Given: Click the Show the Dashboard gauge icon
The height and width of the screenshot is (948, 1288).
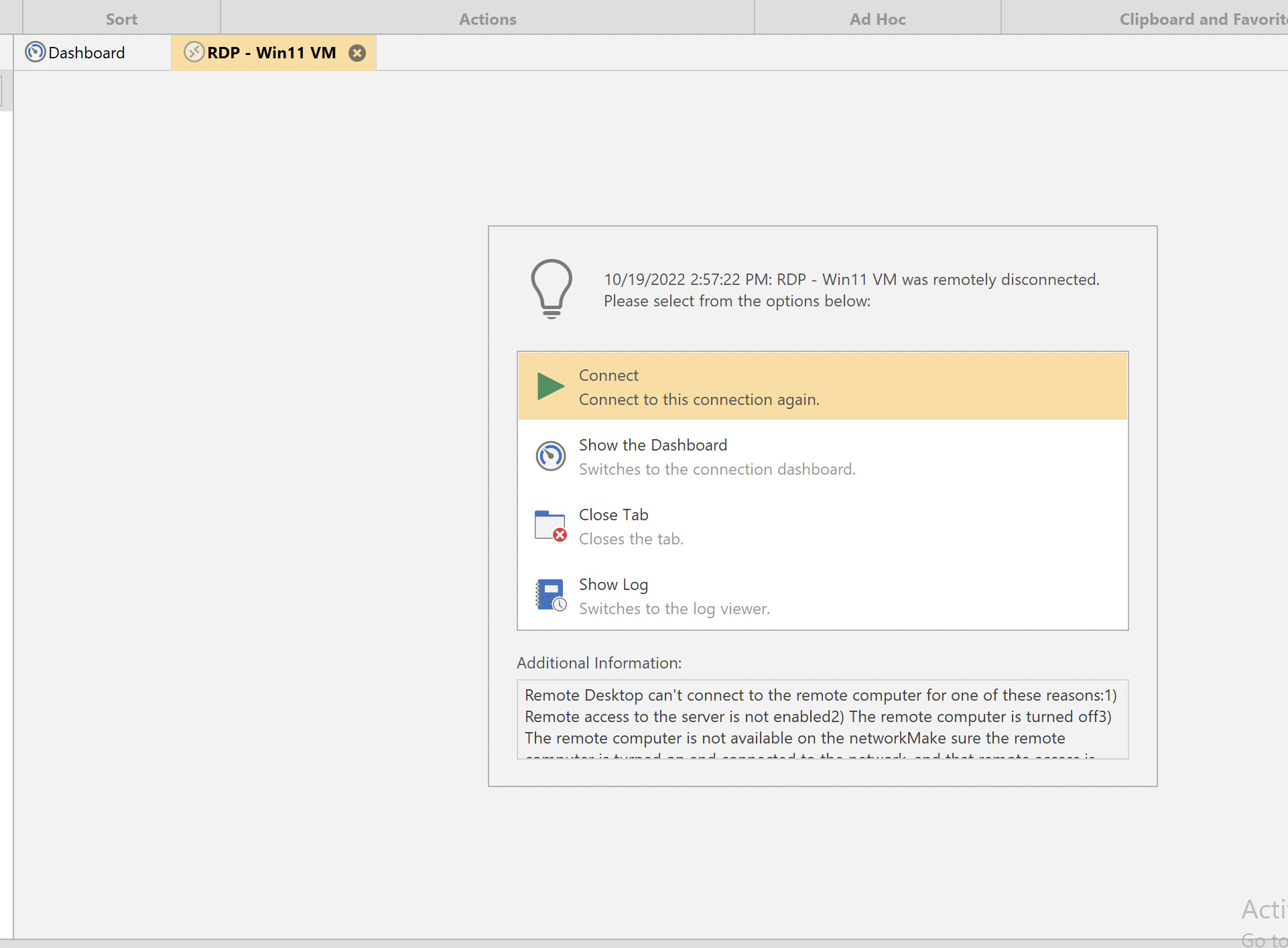Looking at the screenshot, I should tap(550, 457).
